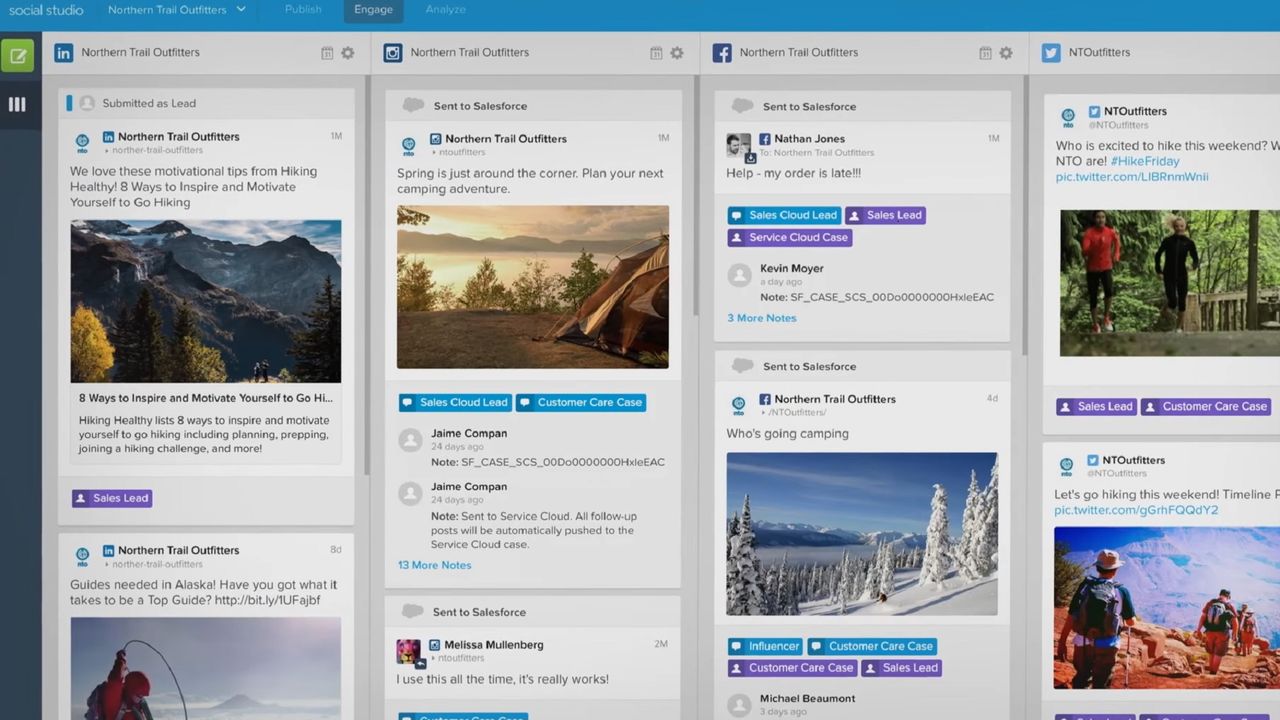
Task: Click Influencer label on Facebook camping post
Action: [x=765, y=646]
